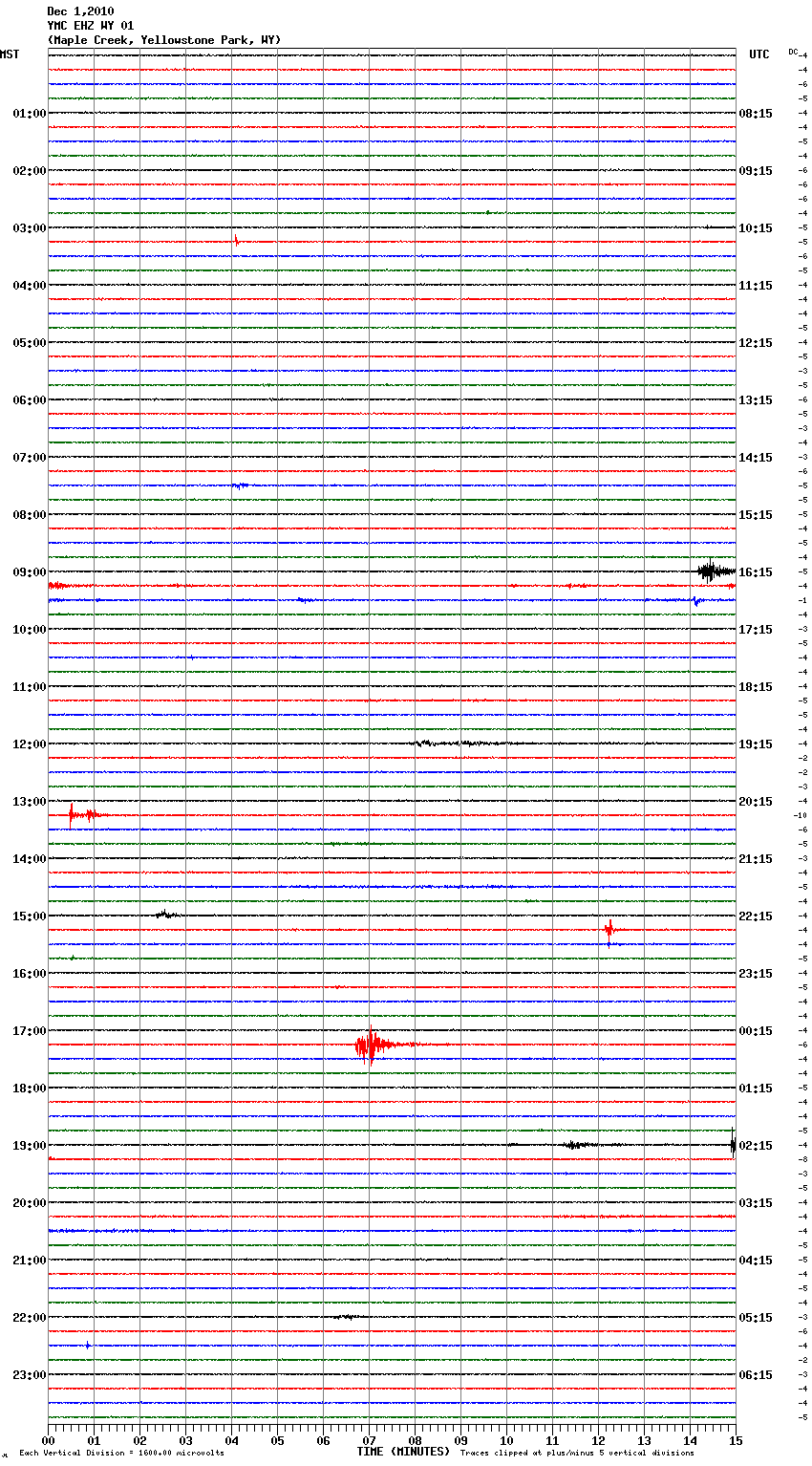Click the "00:15" UTC time label

[756, 1031]
